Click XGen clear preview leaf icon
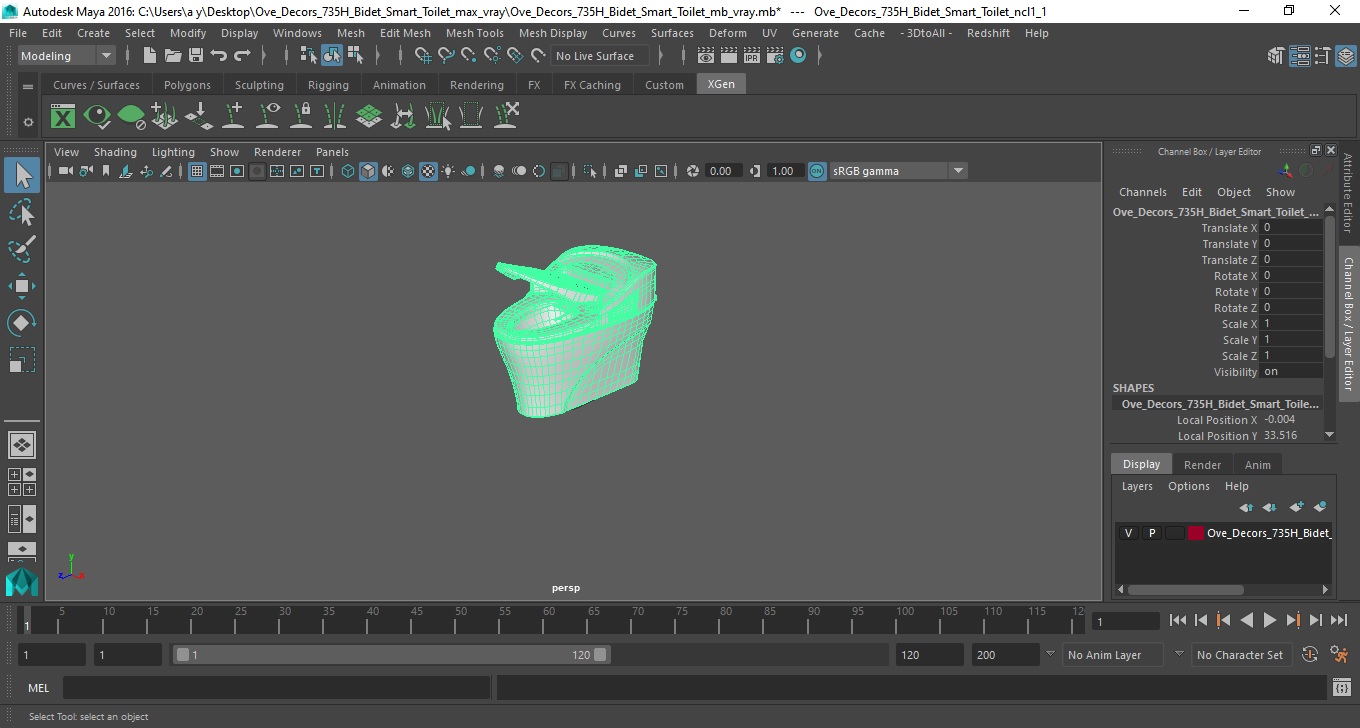Image resolution: width=1360 pixels, height=728 pixels. (131, 117)
